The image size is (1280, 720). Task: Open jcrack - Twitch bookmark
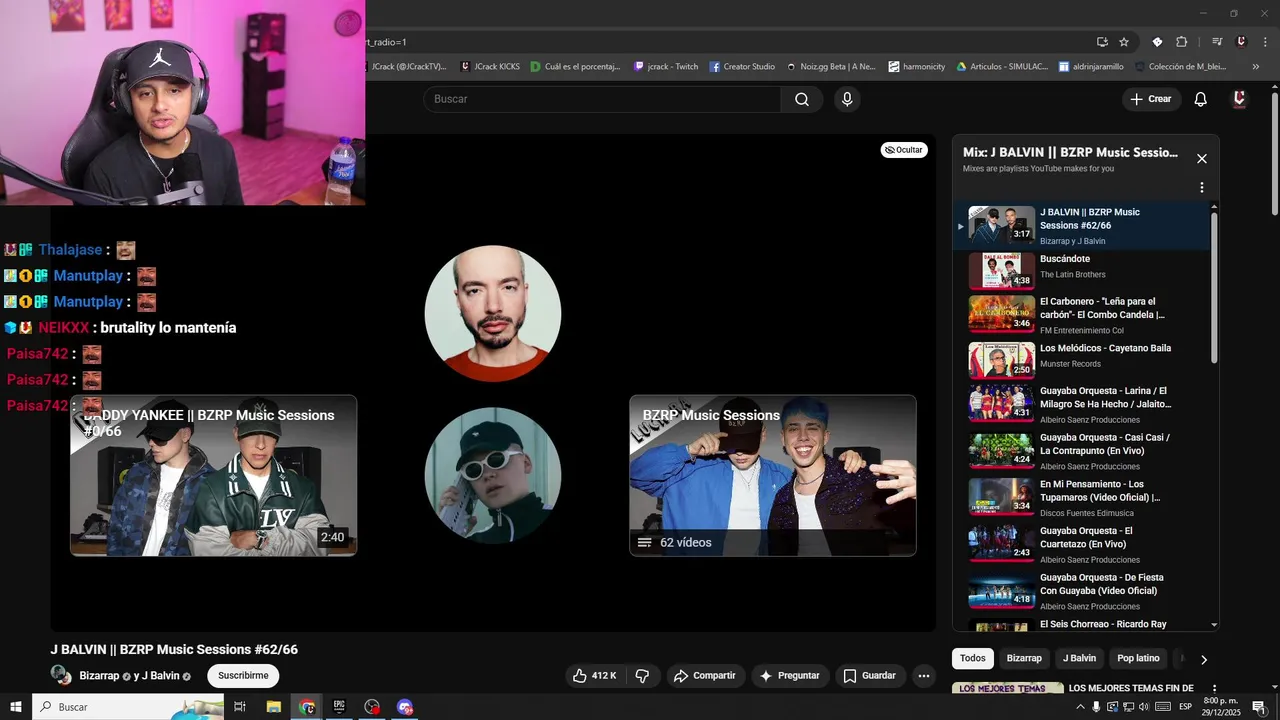tap(666, 67)
